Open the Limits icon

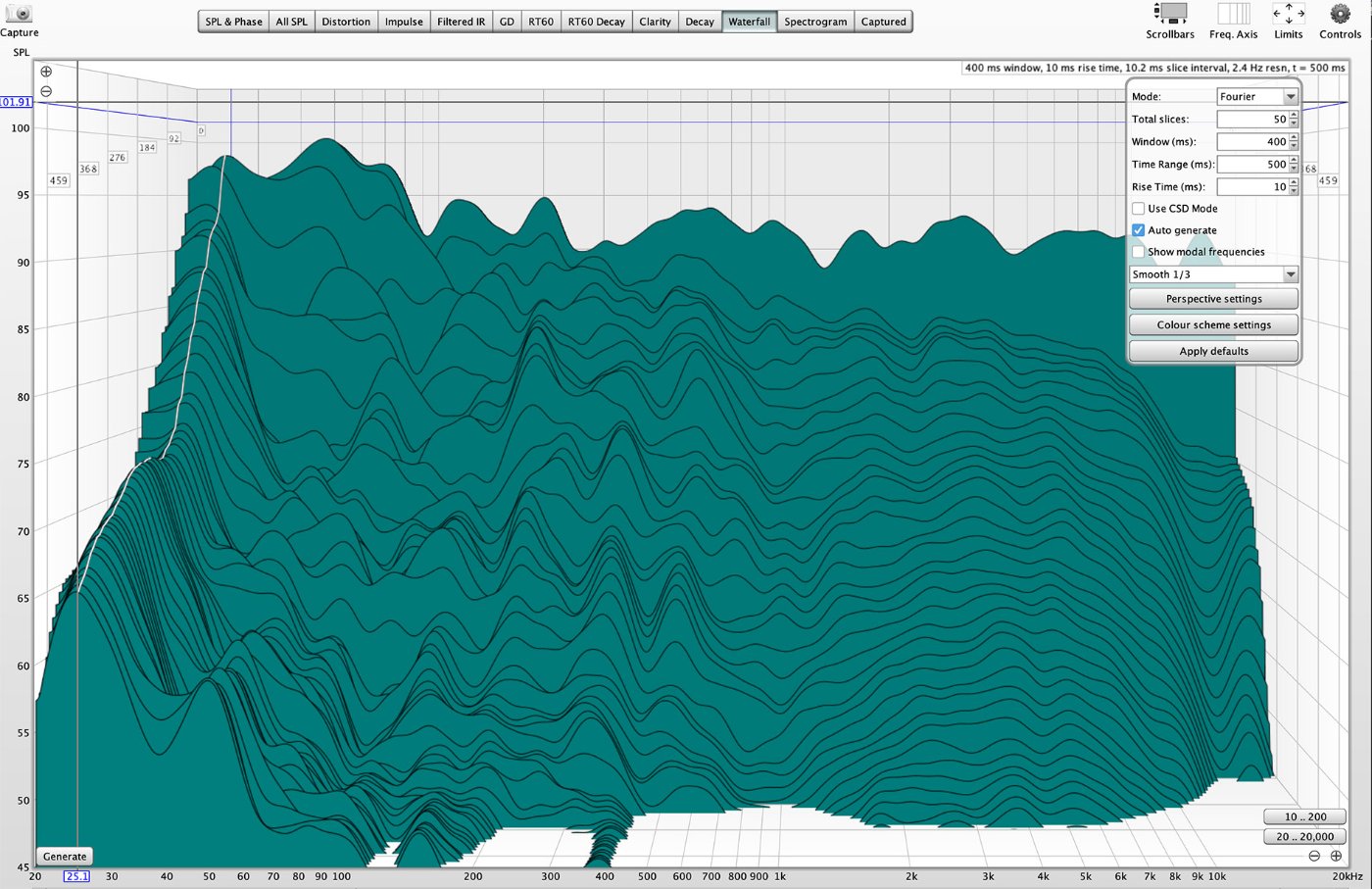[x=1288, y=13]
